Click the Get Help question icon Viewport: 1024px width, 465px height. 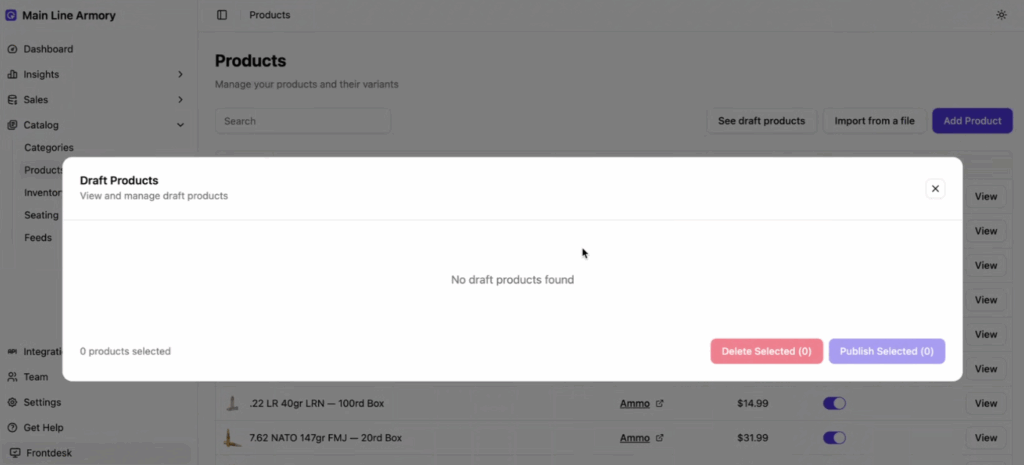click(x=12, y=428)
